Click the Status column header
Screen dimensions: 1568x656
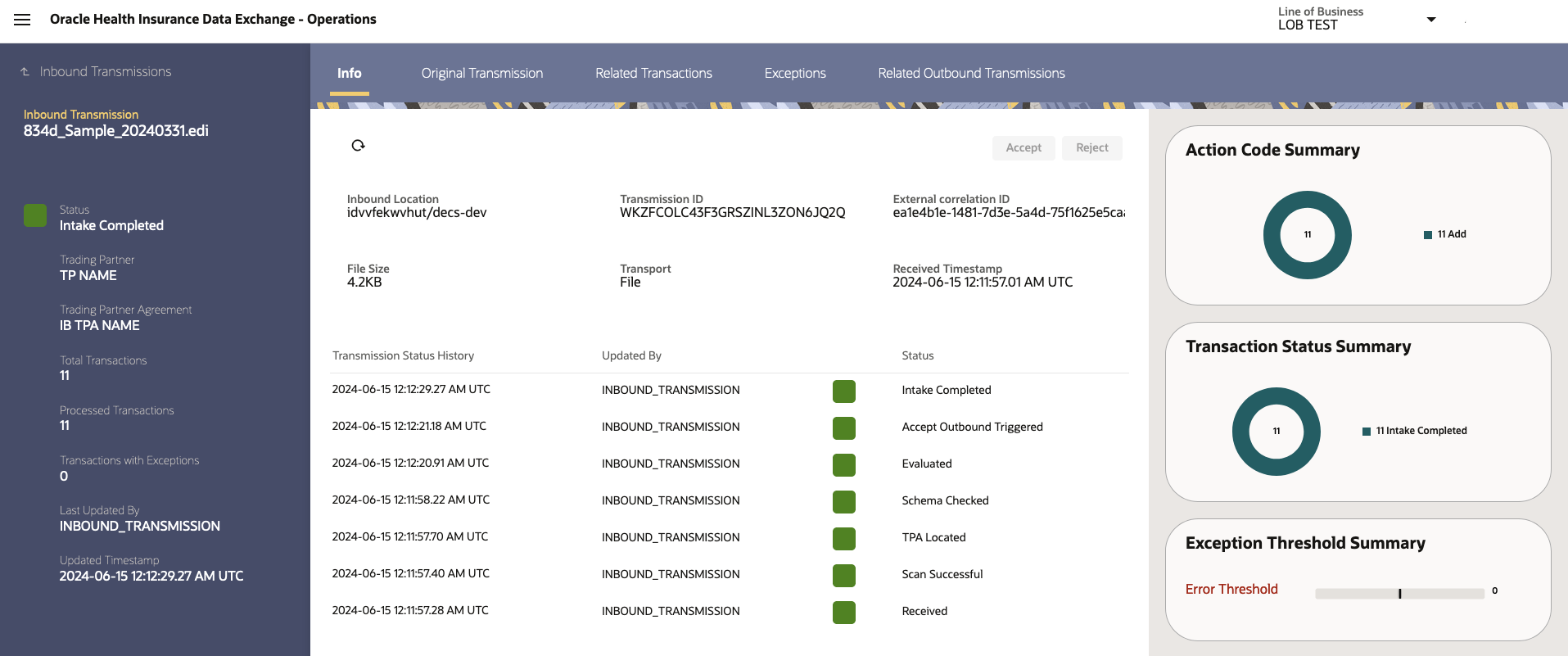[918, 355]
